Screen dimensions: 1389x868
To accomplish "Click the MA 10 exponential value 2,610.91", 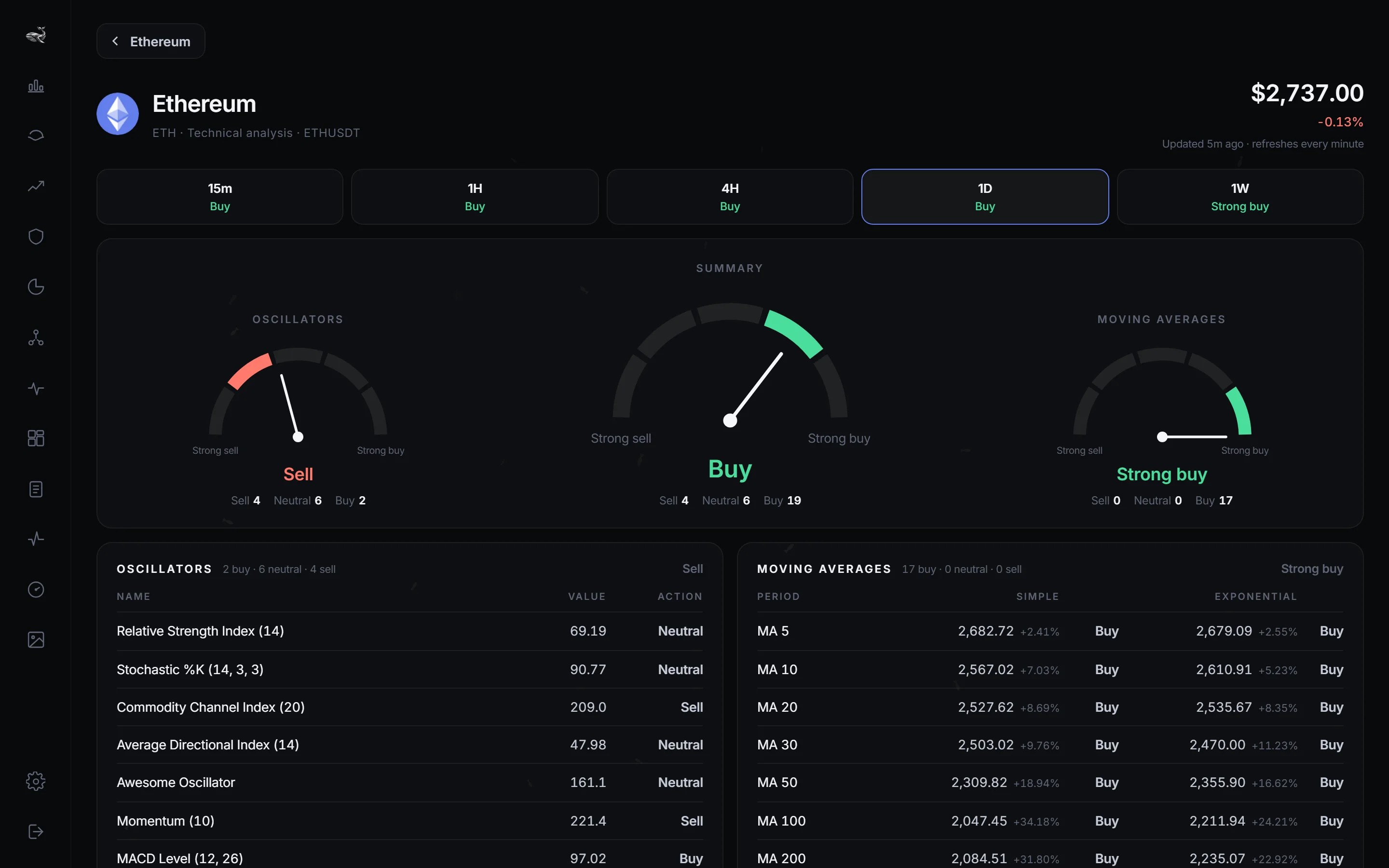I will point(1224,669).
